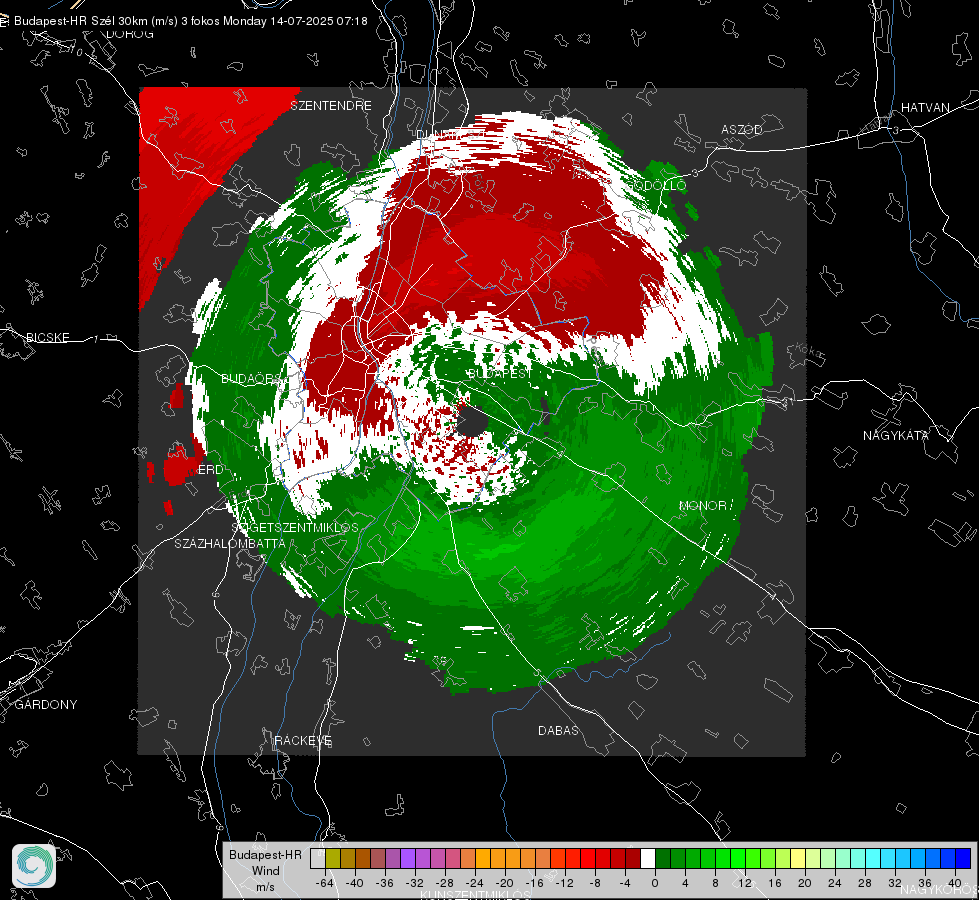Pick the light gray first legend swatch

pos(318,858)
